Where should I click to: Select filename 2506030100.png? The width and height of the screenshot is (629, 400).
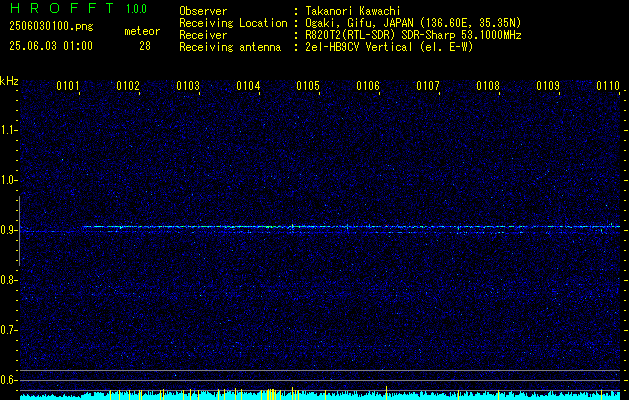pos(51,26)
